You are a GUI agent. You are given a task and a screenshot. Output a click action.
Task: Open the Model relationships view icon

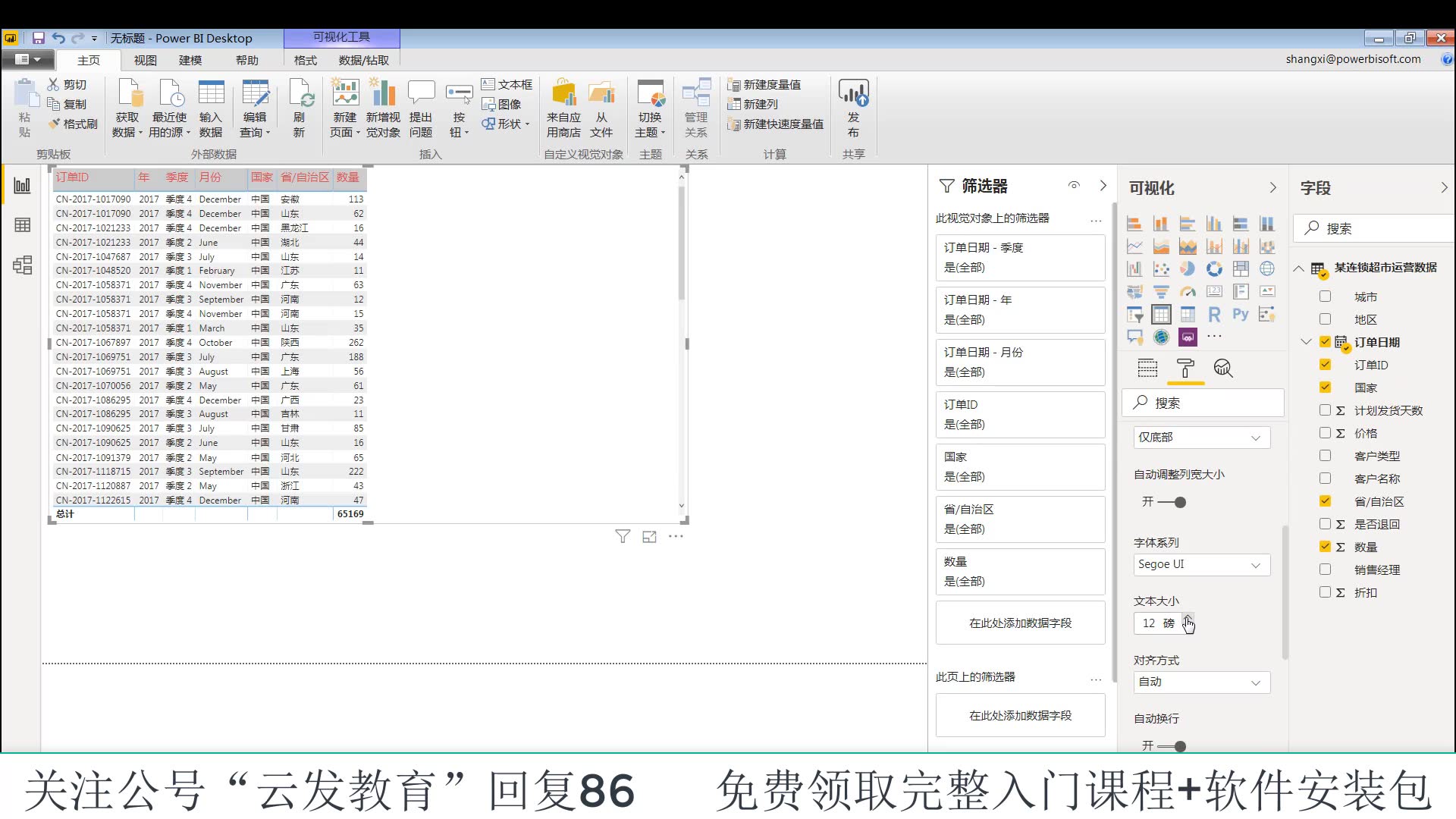[22, 265]
